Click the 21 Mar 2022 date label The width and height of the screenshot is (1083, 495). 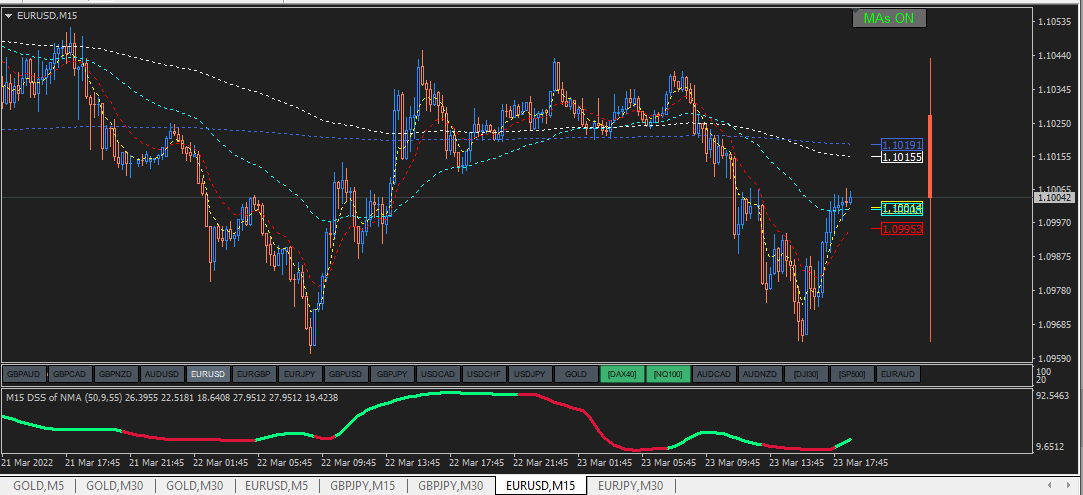pyautogui.click(x=26, y=462)
